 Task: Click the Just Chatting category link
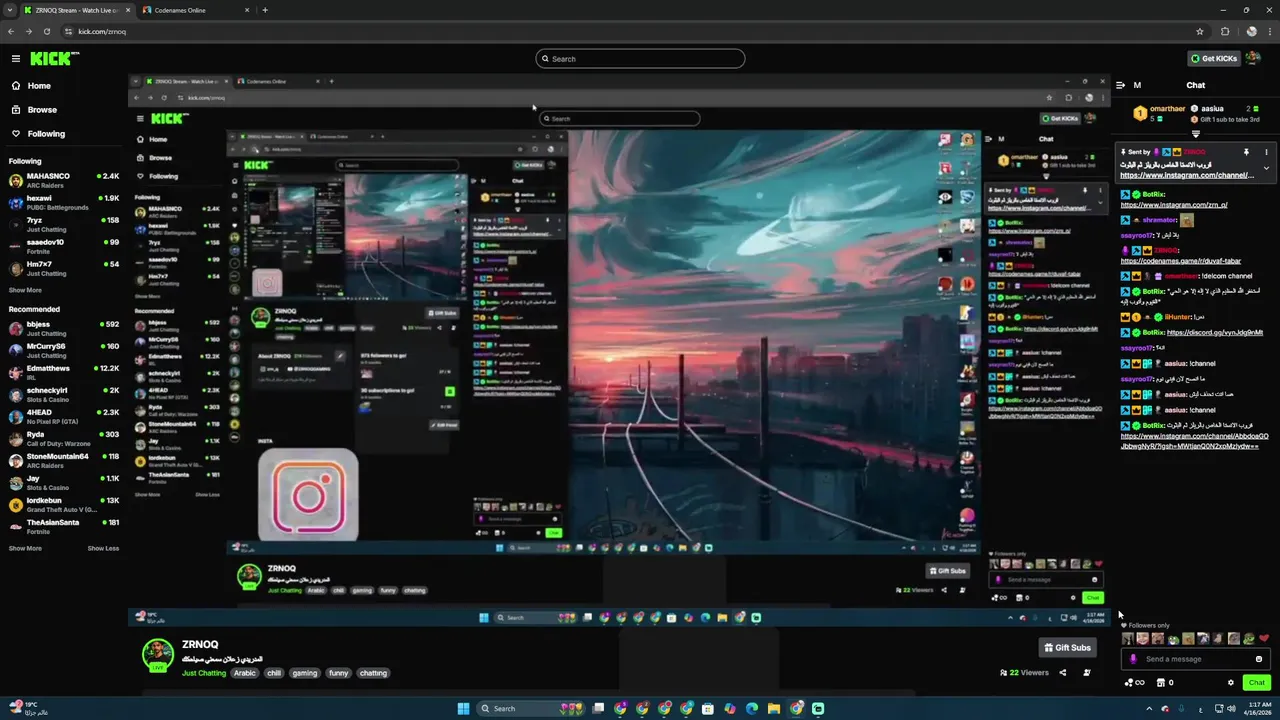coord(204,673)
